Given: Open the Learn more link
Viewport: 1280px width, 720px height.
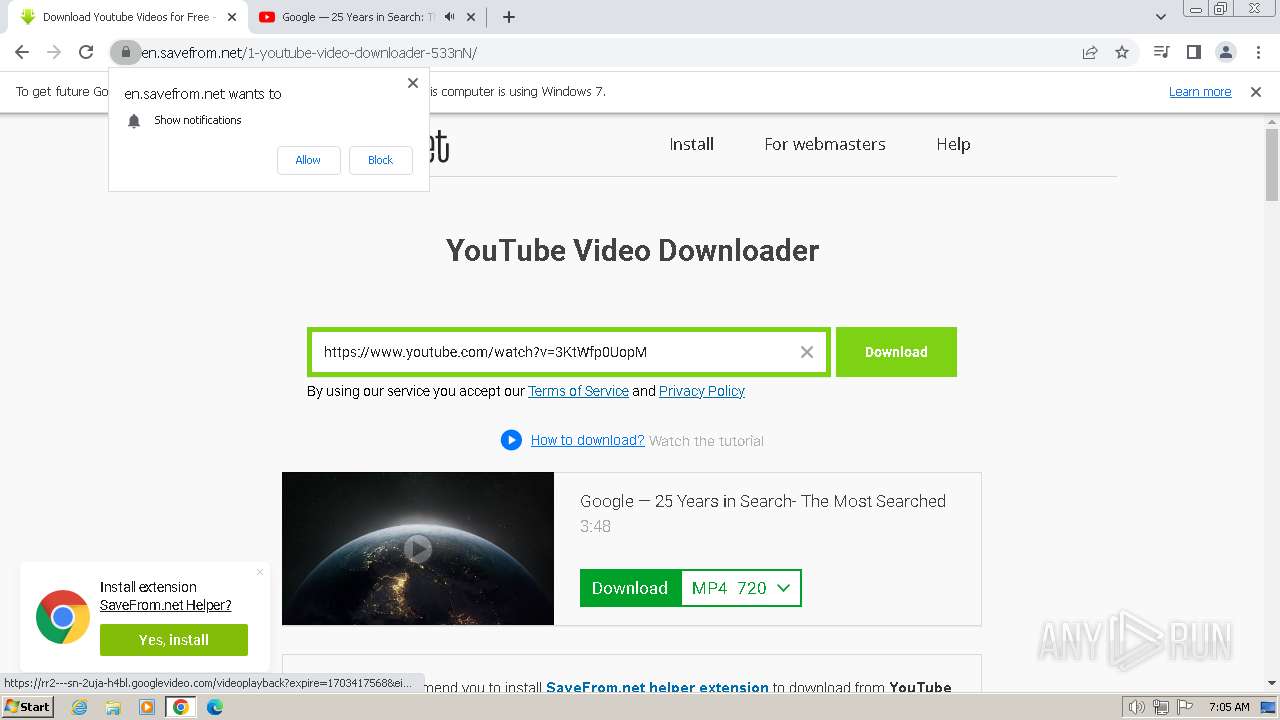Looking at the screenshot, I should [x=1200, y=91].
